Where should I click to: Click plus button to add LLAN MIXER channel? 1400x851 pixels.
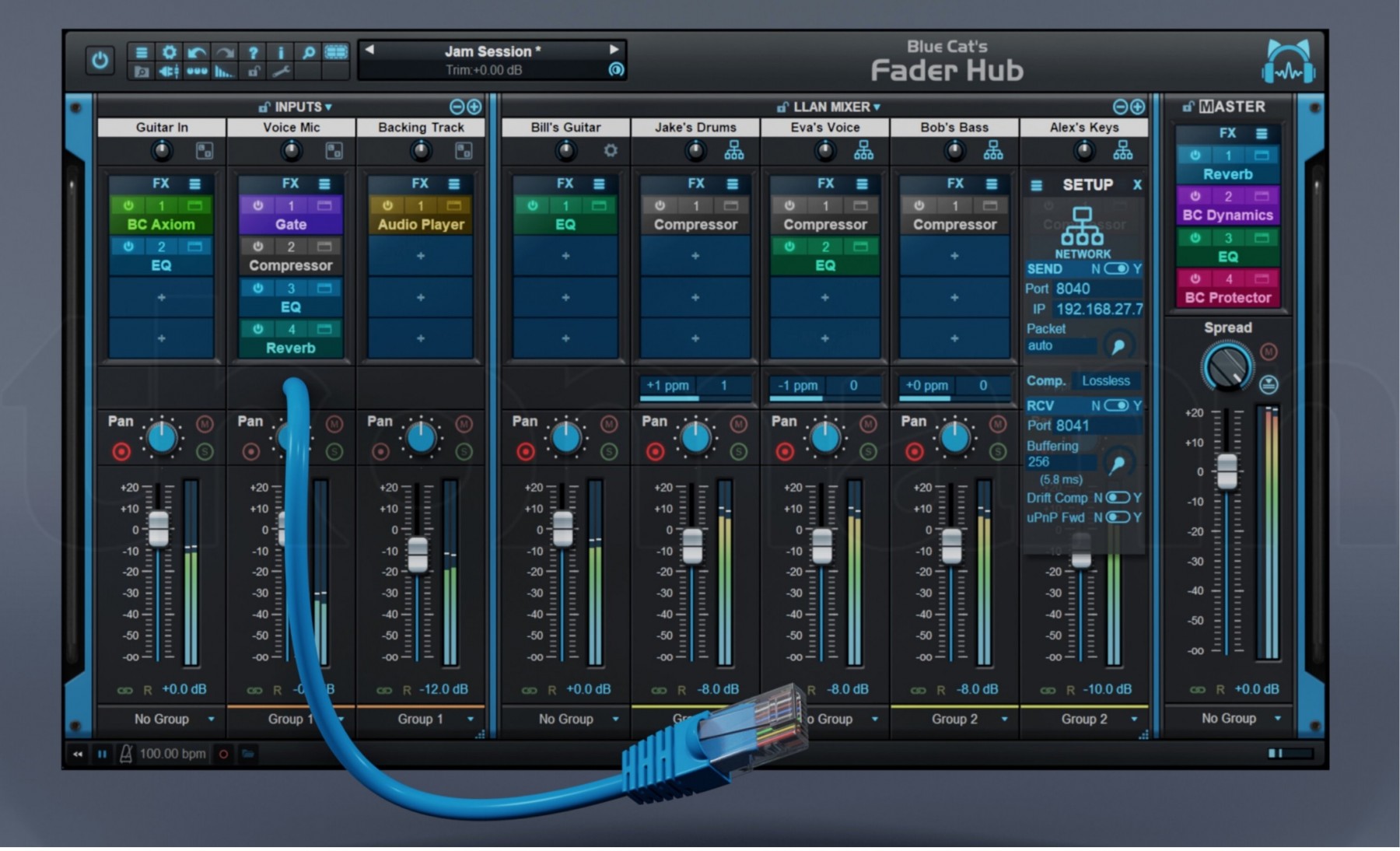click(1137, 107)
